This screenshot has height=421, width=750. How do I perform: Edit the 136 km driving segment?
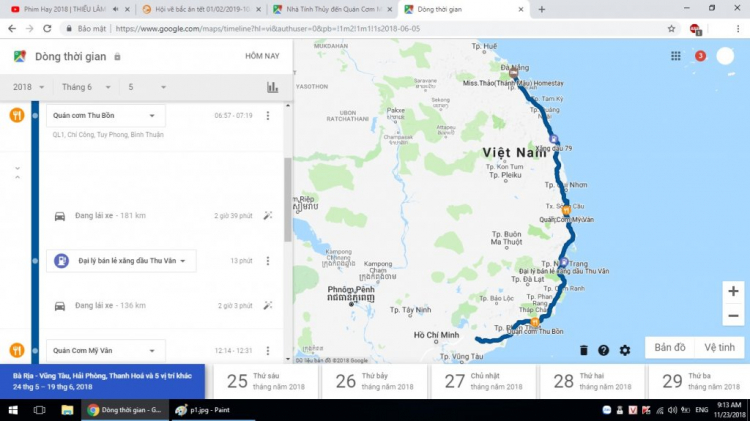pos(268,305)
